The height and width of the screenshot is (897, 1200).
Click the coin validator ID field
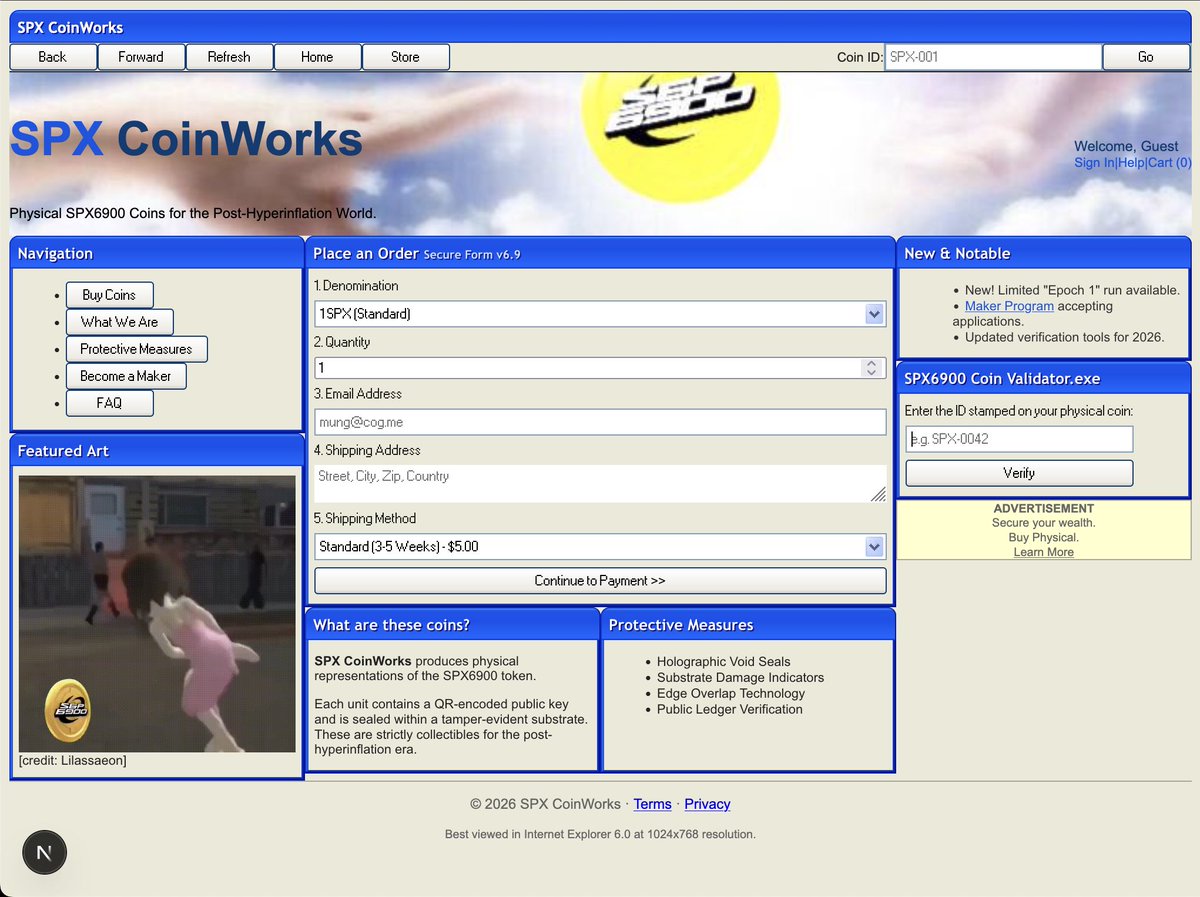point(1019,439)
